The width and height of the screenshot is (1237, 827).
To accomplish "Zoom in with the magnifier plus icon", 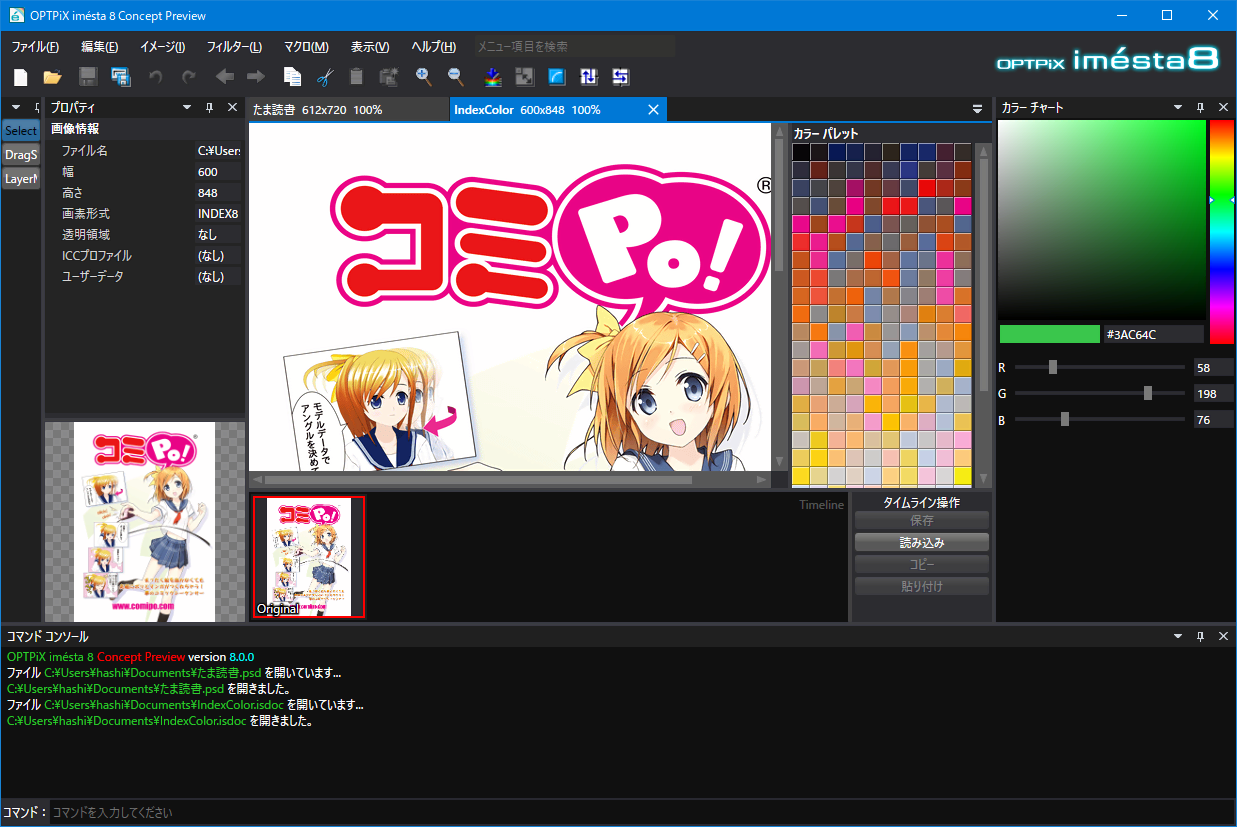I will (424, 77).
